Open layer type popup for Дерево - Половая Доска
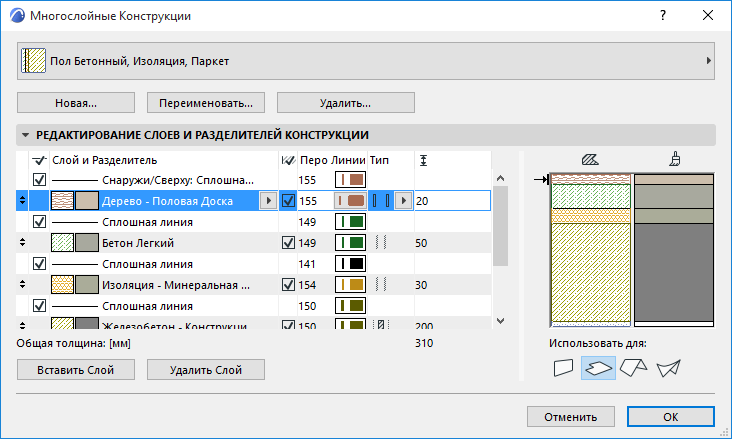The height and width of the screenshot is (439, 732). pyautogui.click(x=404, y=201)
